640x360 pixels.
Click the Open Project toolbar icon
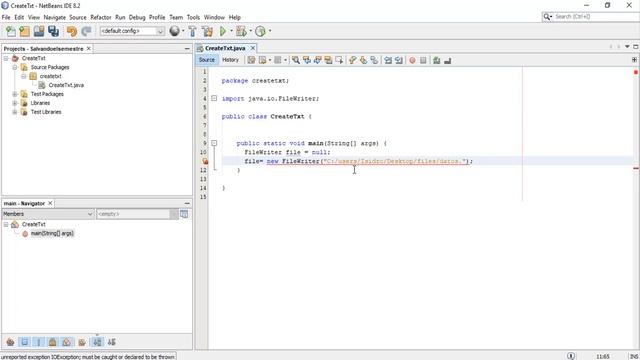(x=39, y=31)
